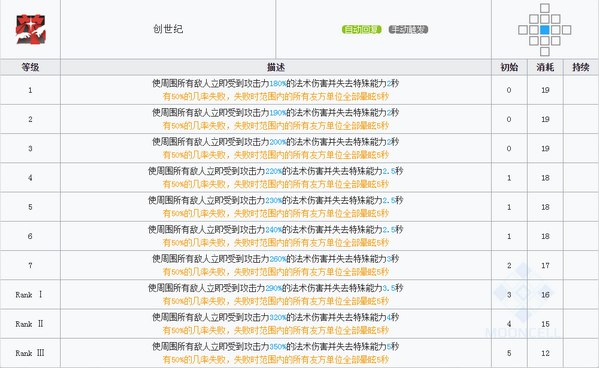Click the 290% description line in Rank I

coord(275,288)
